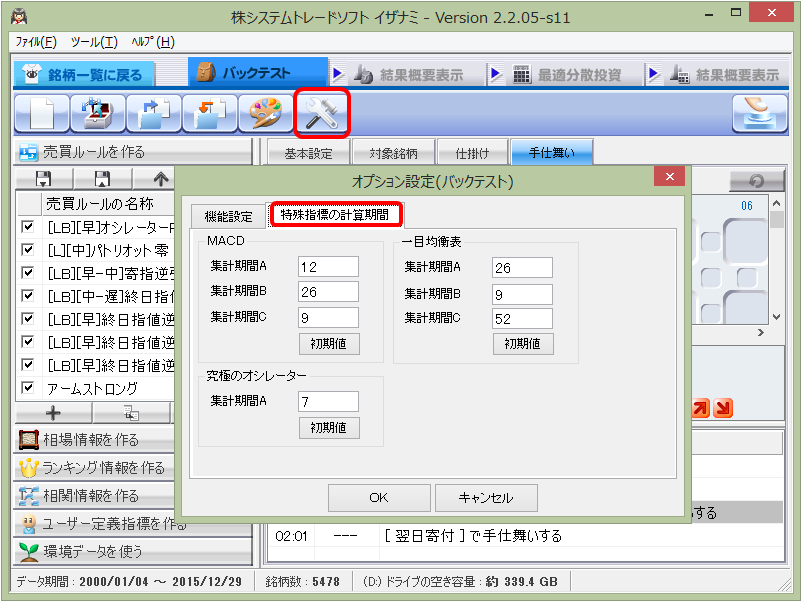This screenshot has height=602, width=802.
Task: Open the バックテスト step tab
Action: click(258, 73)
